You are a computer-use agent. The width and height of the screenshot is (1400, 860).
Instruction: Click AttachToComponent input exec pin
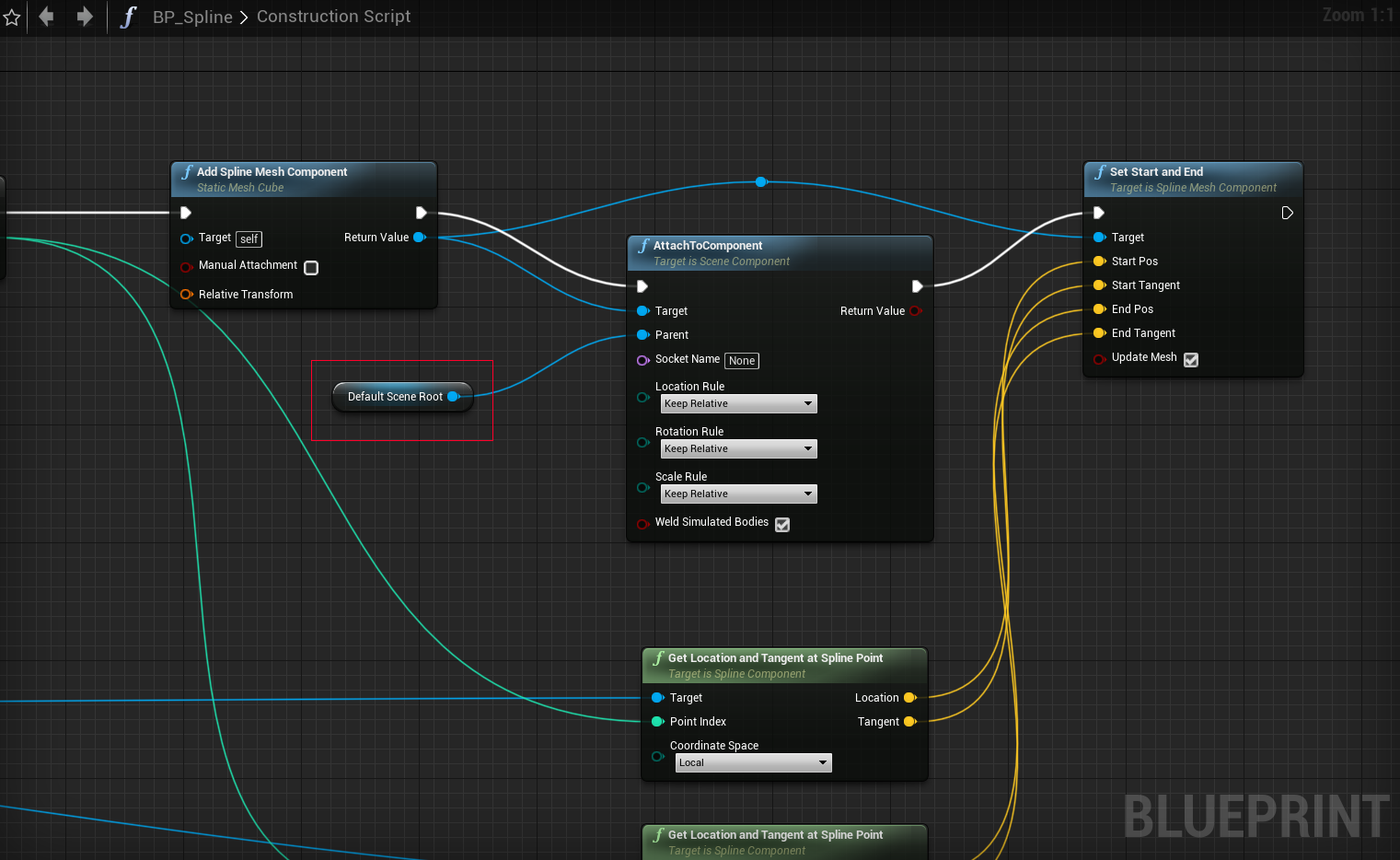click(x=642, y=286)
